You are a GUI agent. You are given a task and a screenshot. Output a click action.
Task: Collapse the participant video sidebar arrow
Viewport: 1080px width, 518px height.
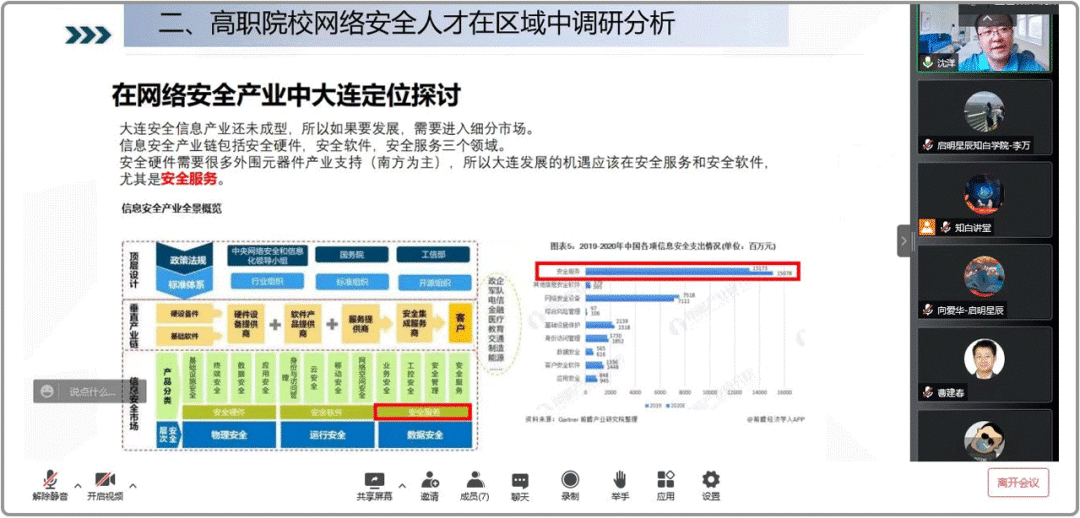(x=904, y=241)
